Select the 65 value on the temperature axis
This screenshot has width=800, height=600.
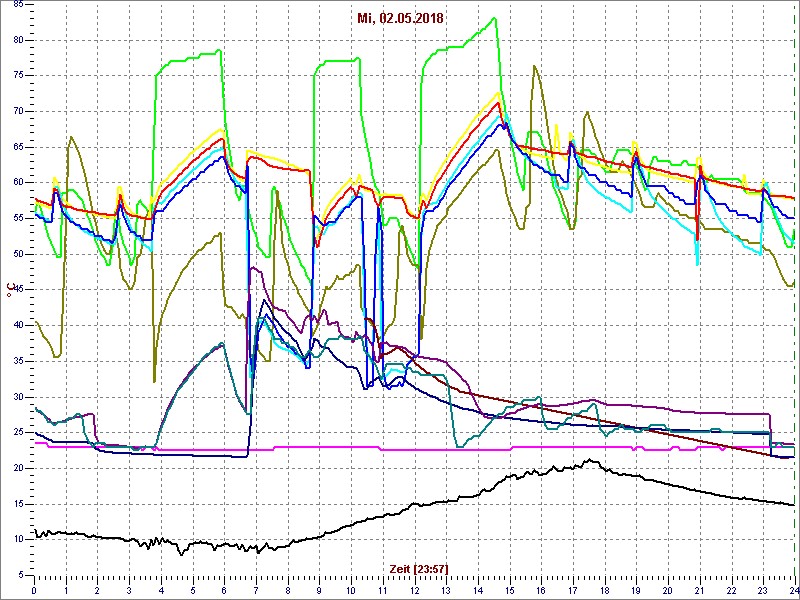[x=17, y=147]
